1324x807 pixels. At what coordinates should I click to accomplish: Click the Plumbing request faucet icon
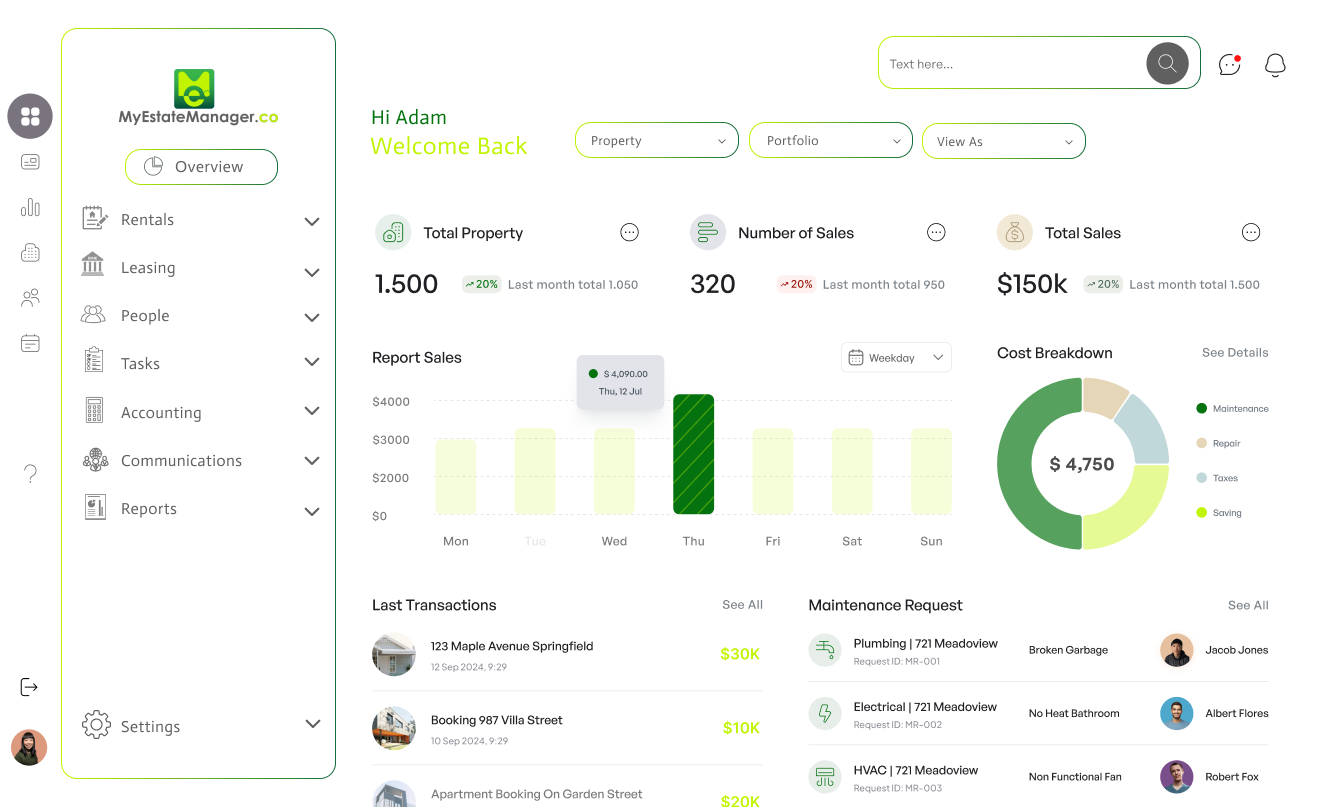pos(825,650)
